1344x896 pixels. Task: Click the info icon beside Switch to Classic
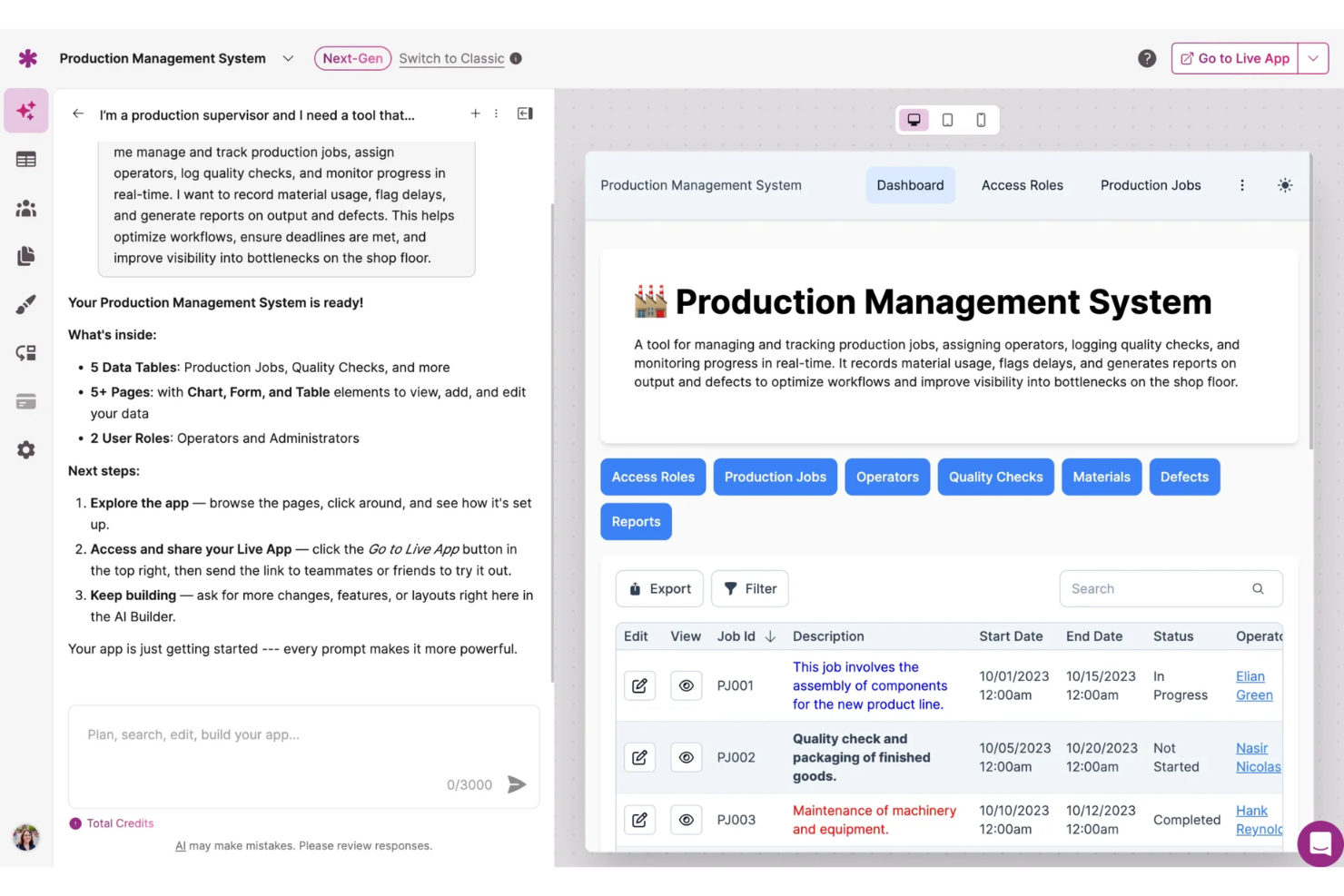[516, 58]
